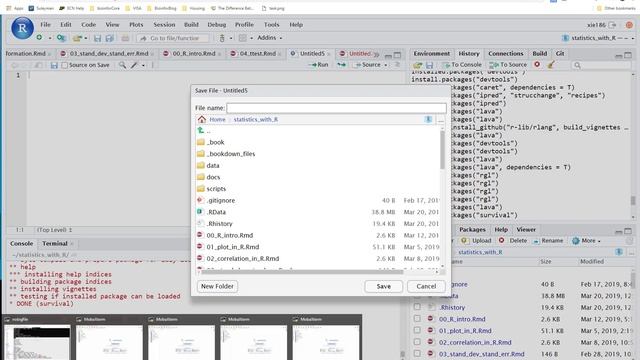Open the Source button dropdown arrow
This screenshot has width=640, height=360.
pos(386,65)
